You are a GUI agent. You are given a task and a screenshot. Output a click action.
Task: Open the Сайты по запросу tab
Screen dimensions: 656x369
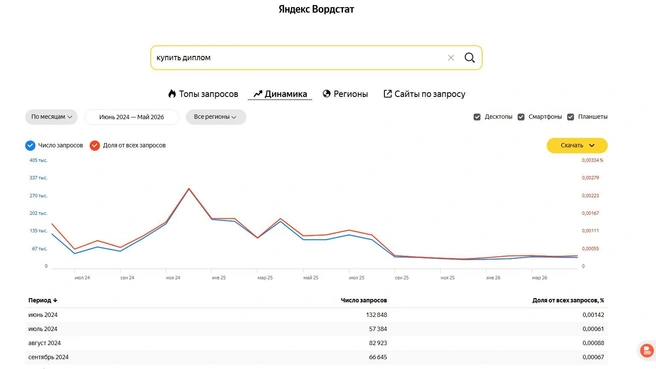pos(424,94)
